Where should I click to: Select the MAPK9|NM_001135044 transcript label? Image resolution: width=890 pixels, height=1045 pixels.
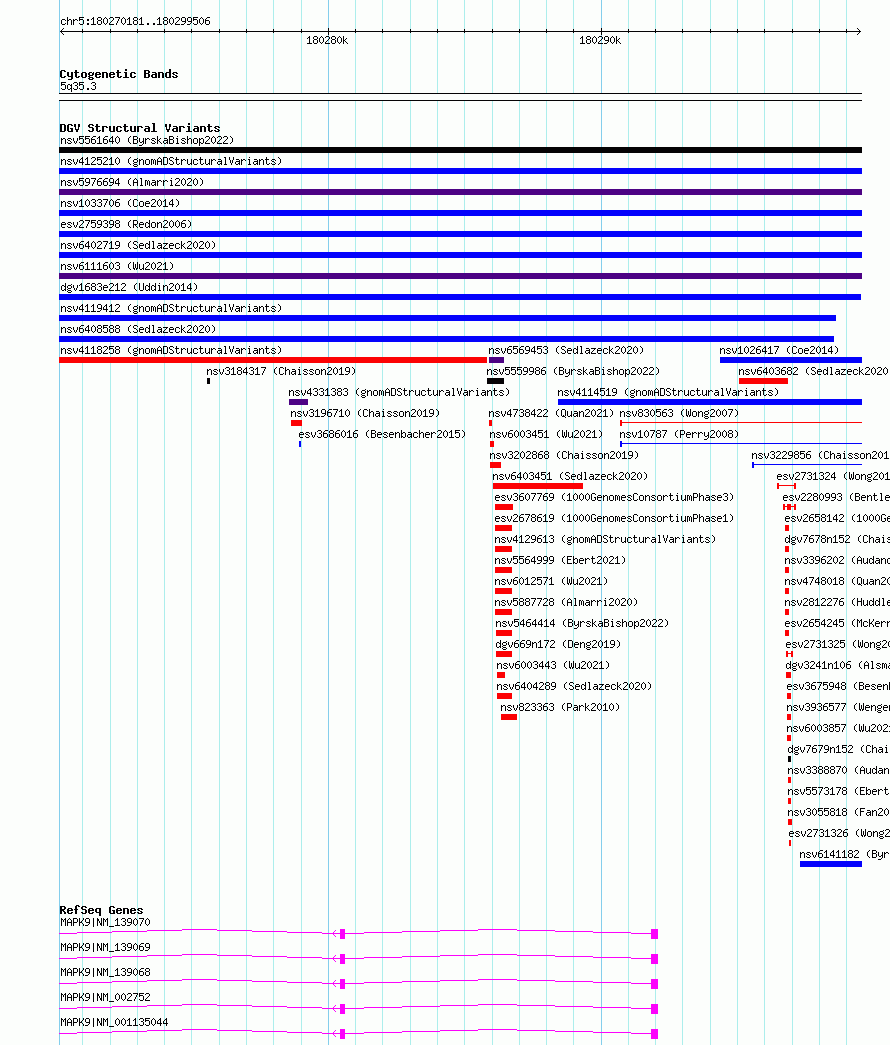pos(114,1022)
